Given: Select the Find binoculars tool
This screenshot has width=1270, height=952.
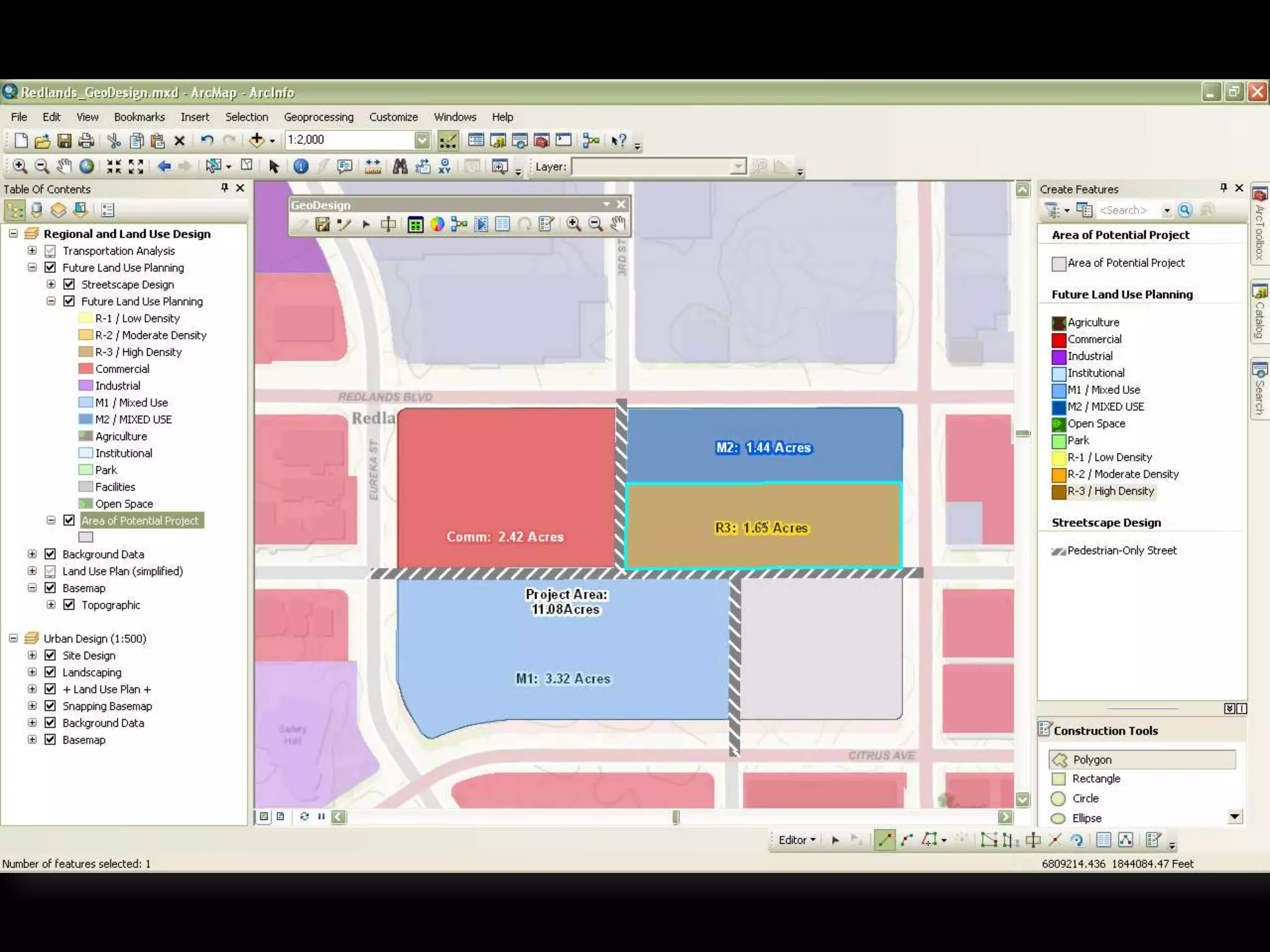Looking at the screenshot, I should click(x=400, y=166).
